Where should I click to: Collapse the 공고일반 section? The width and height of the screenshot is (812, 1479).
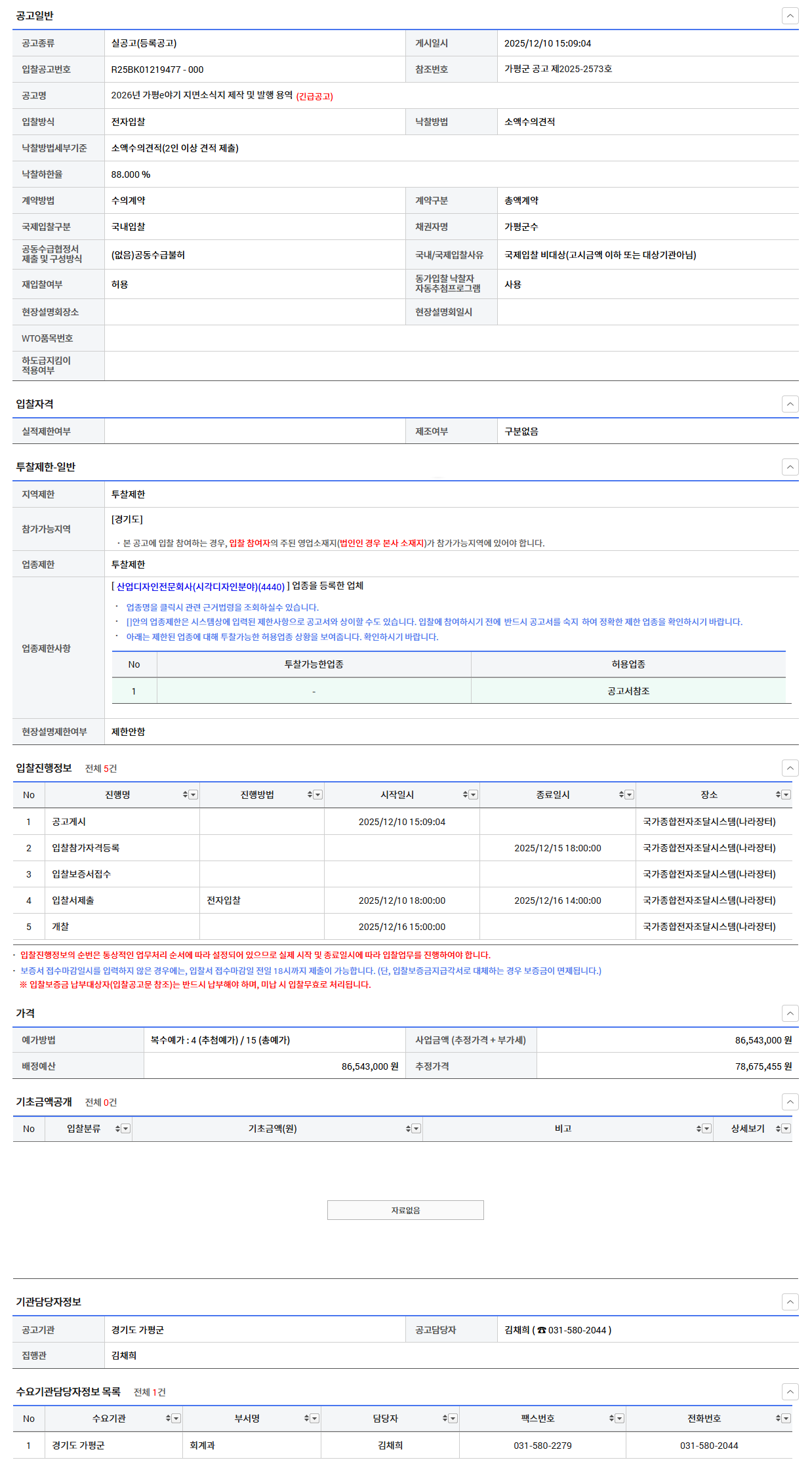(790, 16)
